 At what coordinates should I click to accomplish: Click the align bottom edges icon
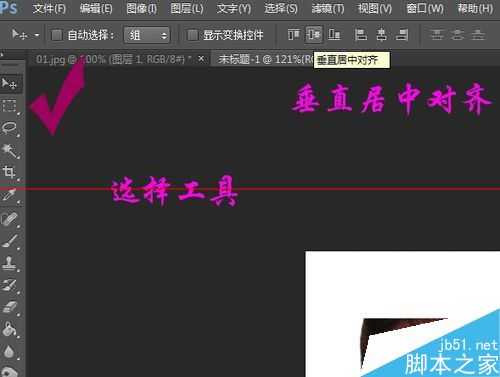coord(334,34)
